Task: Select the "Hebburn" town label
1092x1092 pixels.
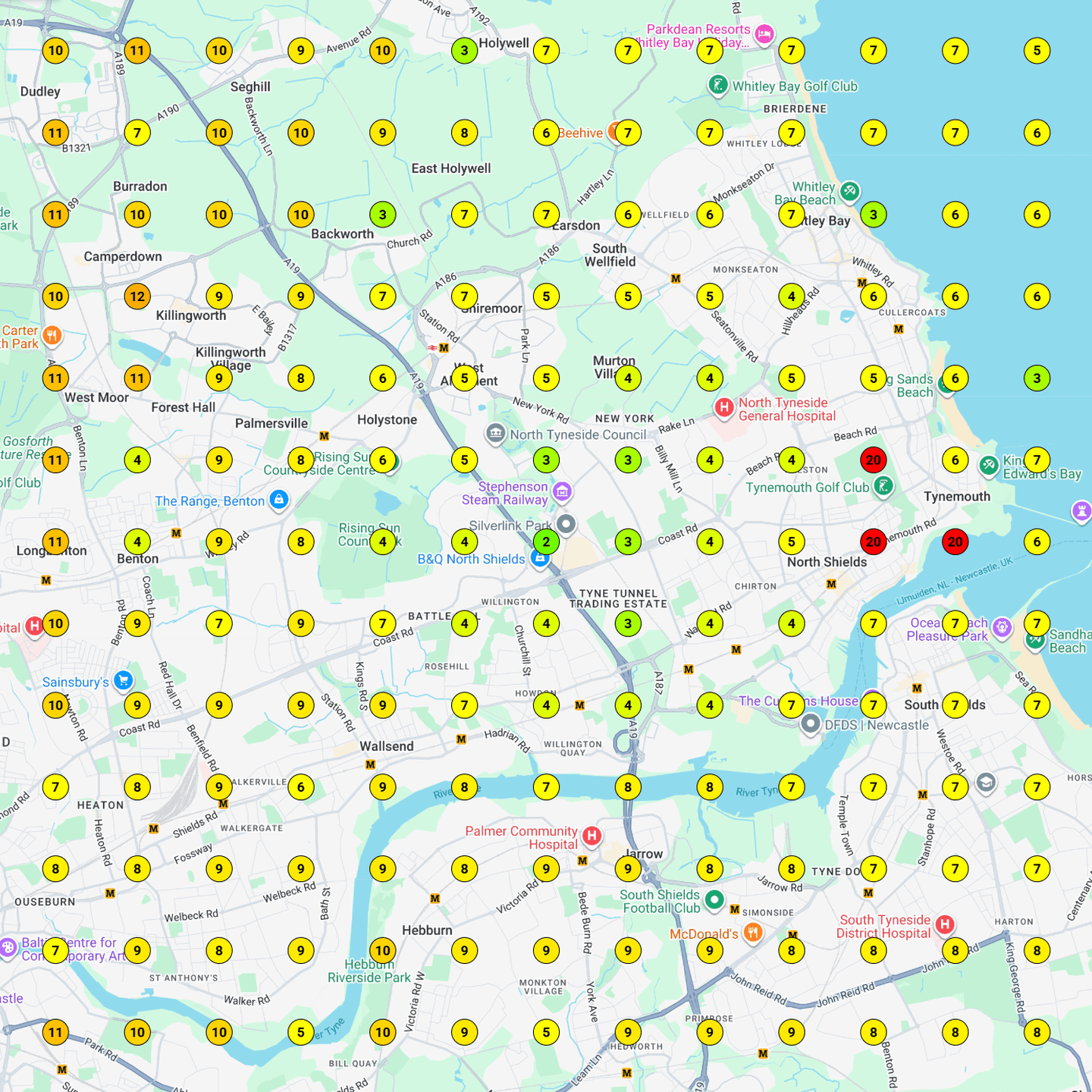Action: (x=427, y=930)
